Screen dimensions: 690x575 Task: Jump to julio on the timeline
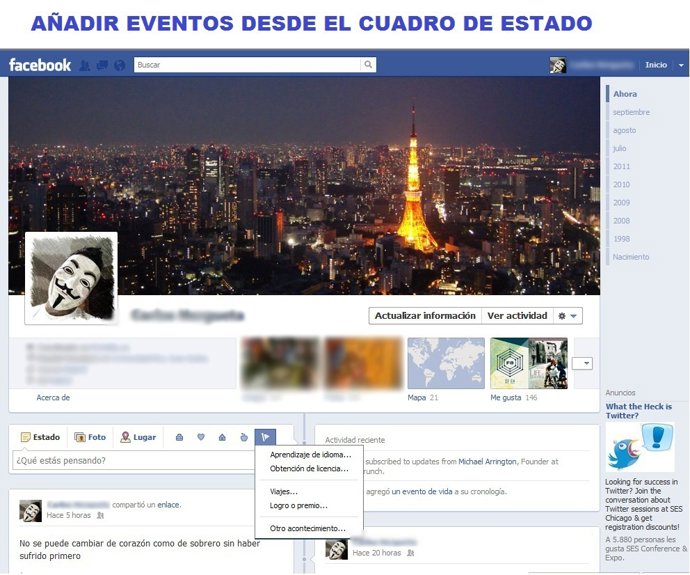point(619,148)
